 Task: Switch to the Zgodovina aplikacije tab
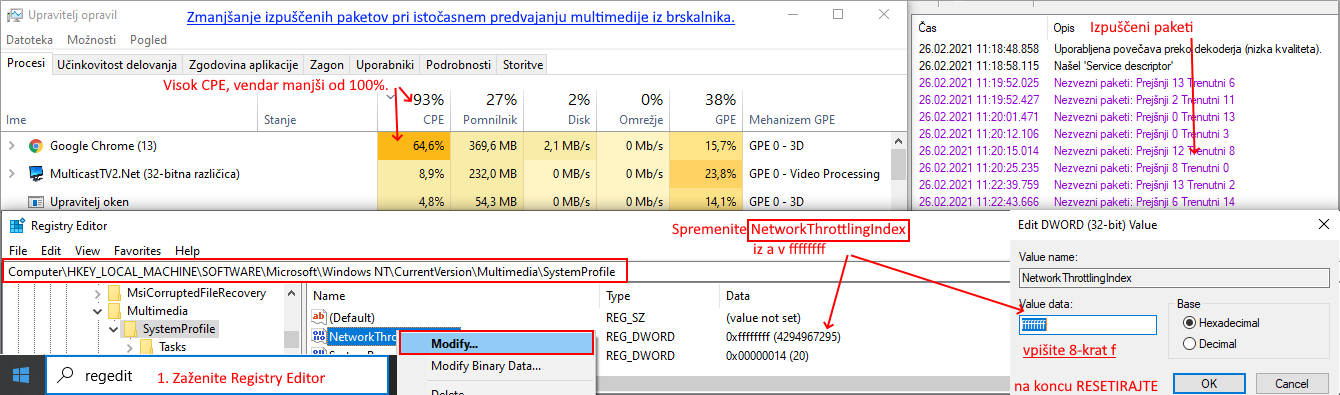(244, 64)
